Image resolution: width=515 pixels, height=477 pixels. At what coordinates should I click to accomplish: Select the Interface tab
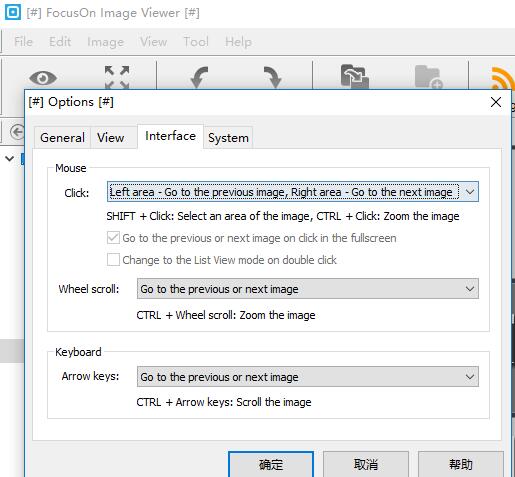170,136
